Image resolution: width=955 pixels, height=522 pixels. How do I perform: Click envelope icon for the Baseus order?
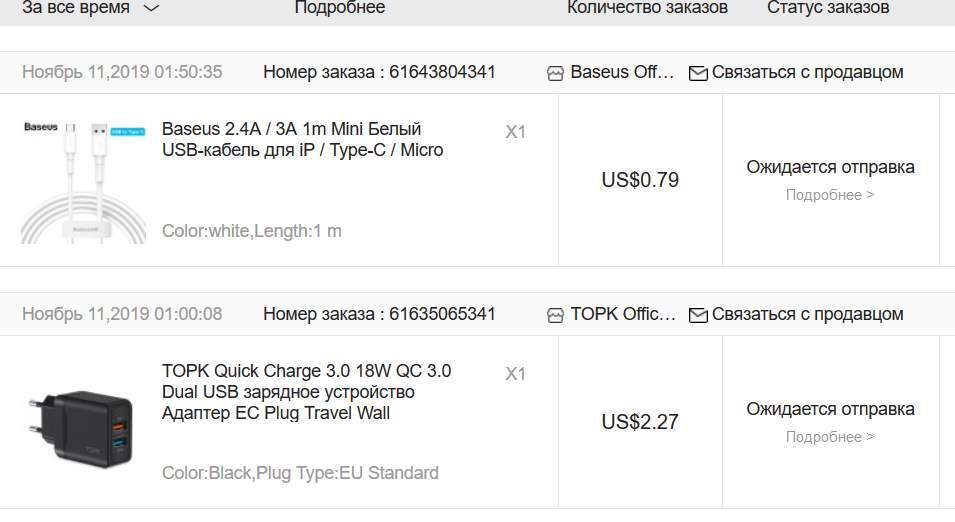(698, 73)
